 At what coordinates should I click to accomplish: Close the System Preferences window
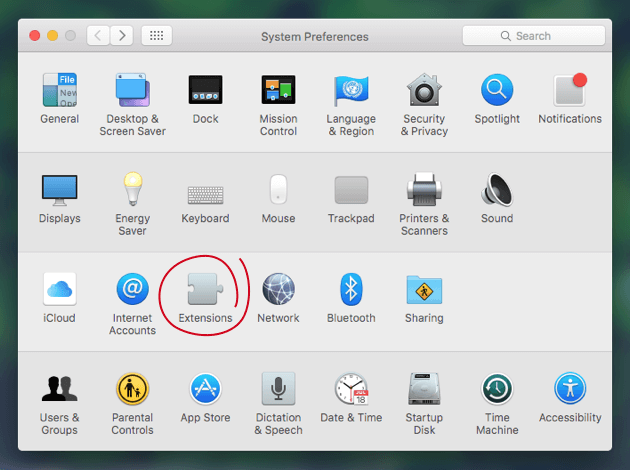(x=35, y=36)
